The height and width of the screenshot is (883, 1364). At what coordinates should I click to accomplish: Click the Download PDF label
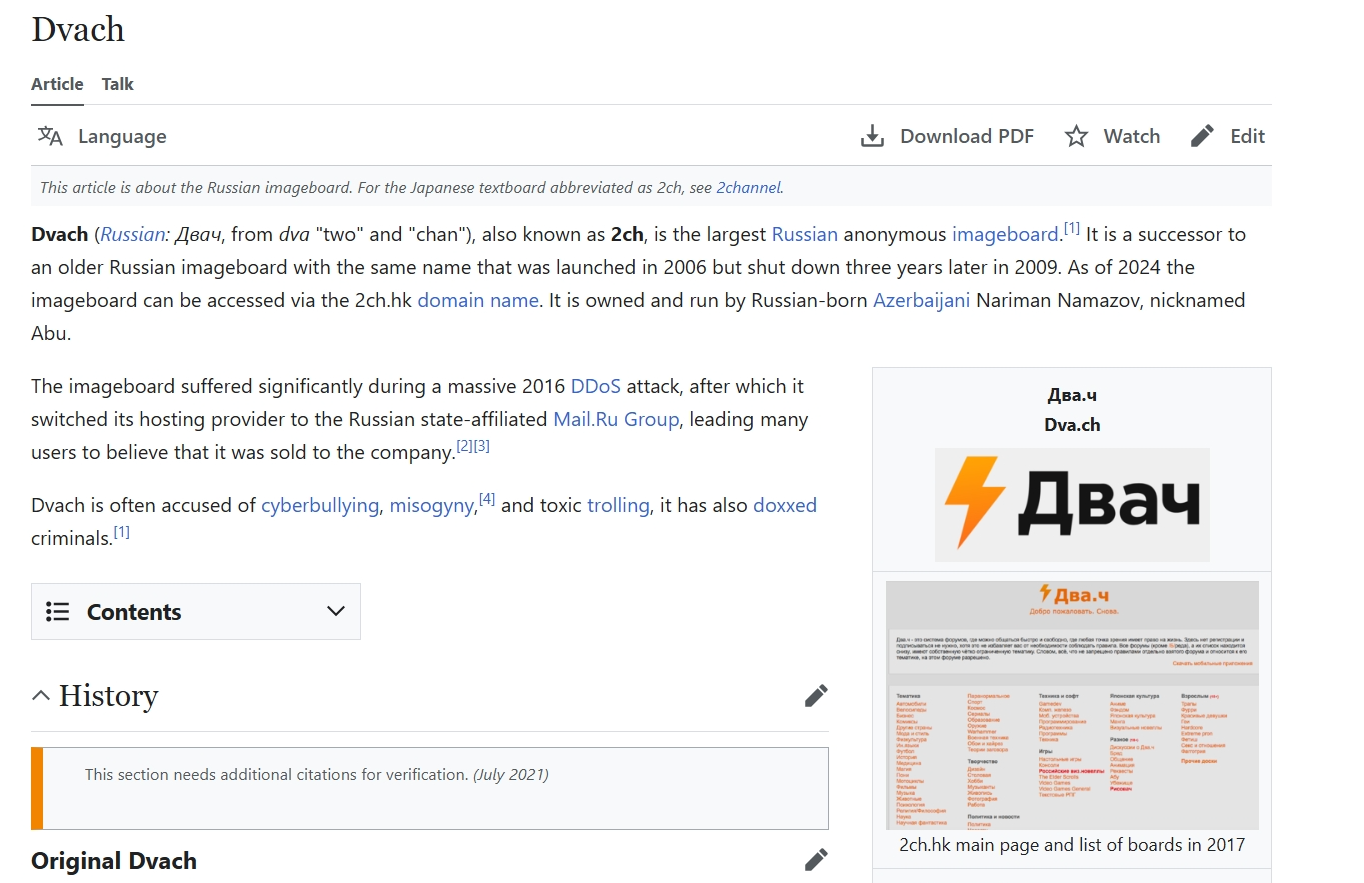point(967,136)
